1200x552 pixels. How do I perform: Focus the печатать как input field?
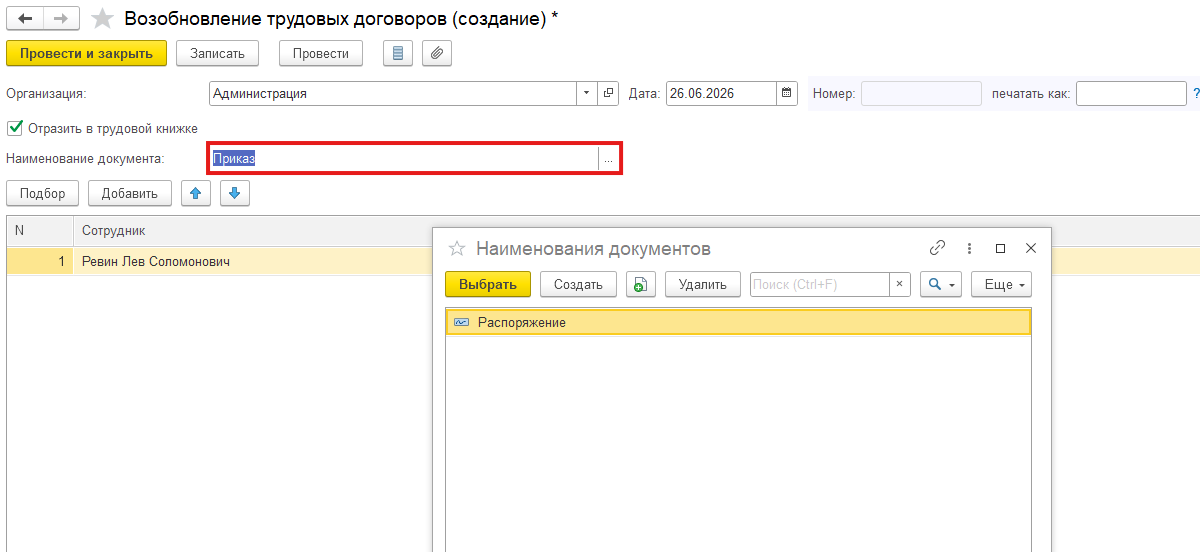pyautogui.click(x=1131, y=93)
